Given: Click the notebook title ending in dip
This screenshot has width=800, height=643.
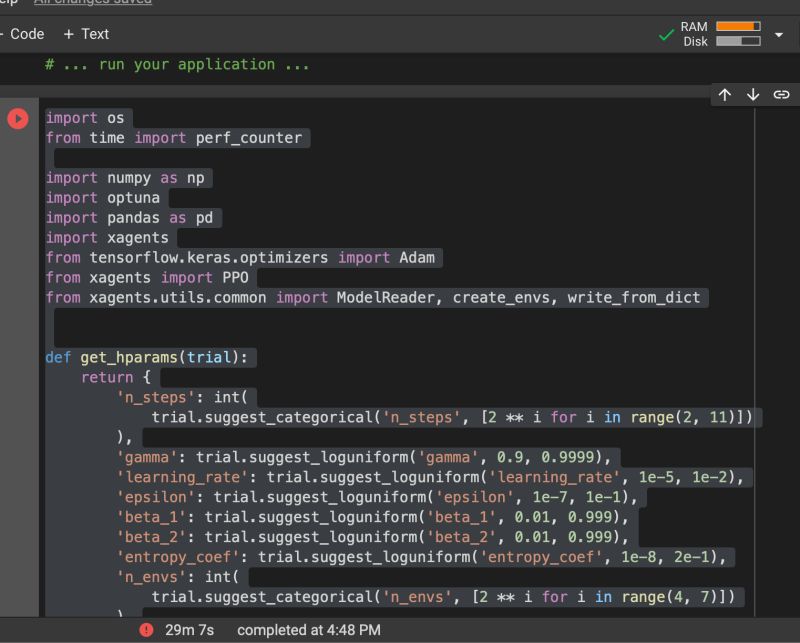Looking at the screenshot, I should coord(10,3).
